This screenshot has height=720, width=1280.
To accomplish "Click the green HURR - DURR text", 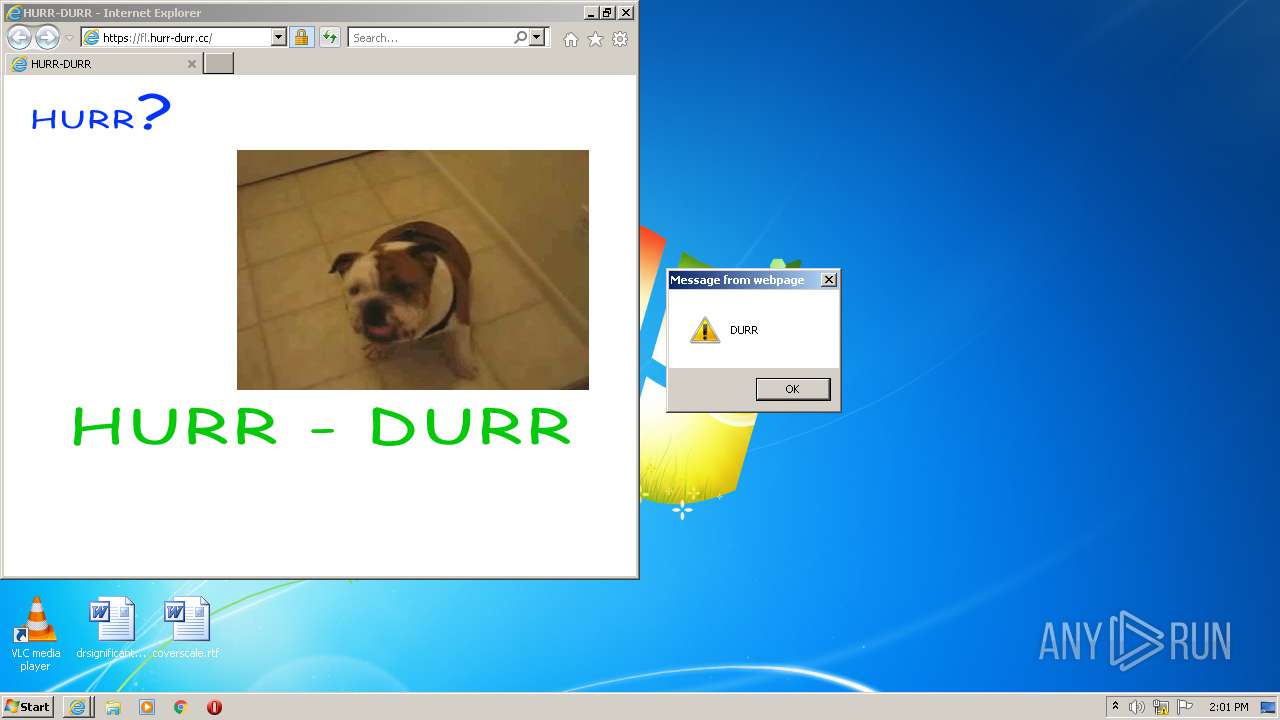I will [322, 427].
